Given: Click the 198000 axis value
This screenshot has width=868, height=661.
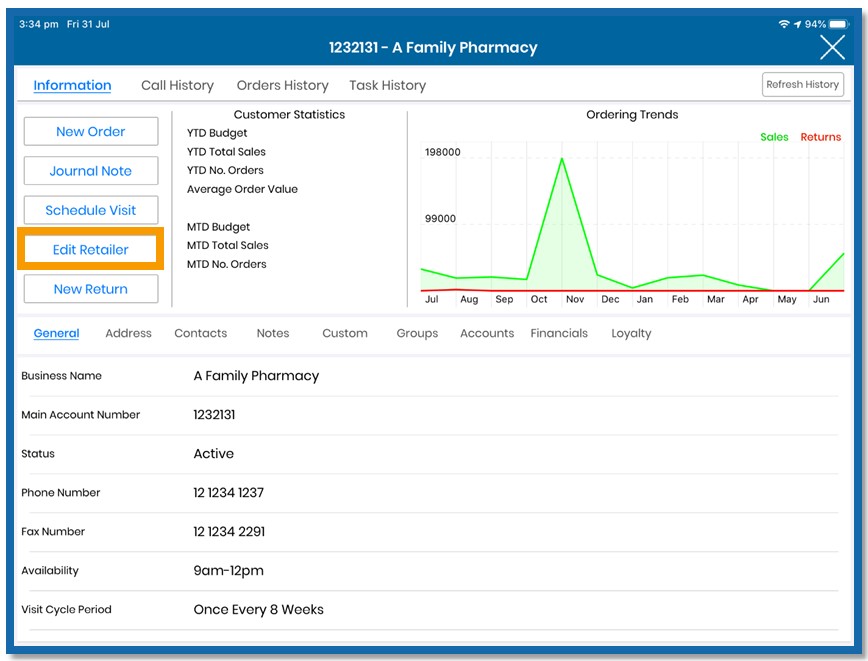Looking at the screenshot, I should (442, 152).
